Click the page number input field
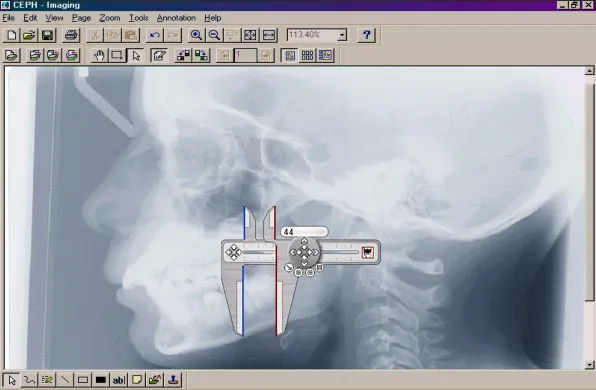The height and width of the screenshot is (390, 596). tap(245, 55)
